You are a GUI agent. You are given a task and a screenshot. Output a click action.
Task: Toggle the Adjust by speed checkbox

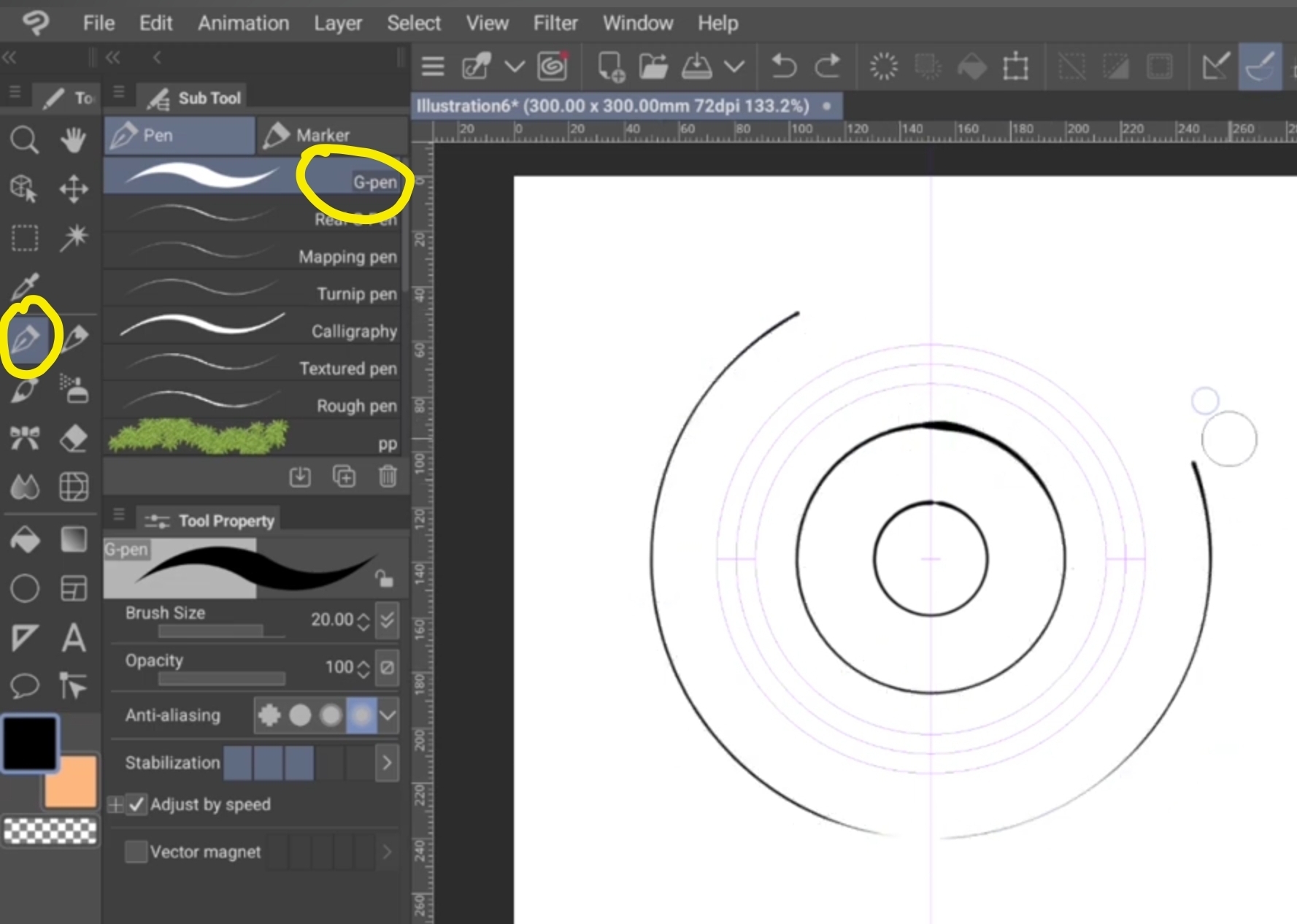point(136,804)
